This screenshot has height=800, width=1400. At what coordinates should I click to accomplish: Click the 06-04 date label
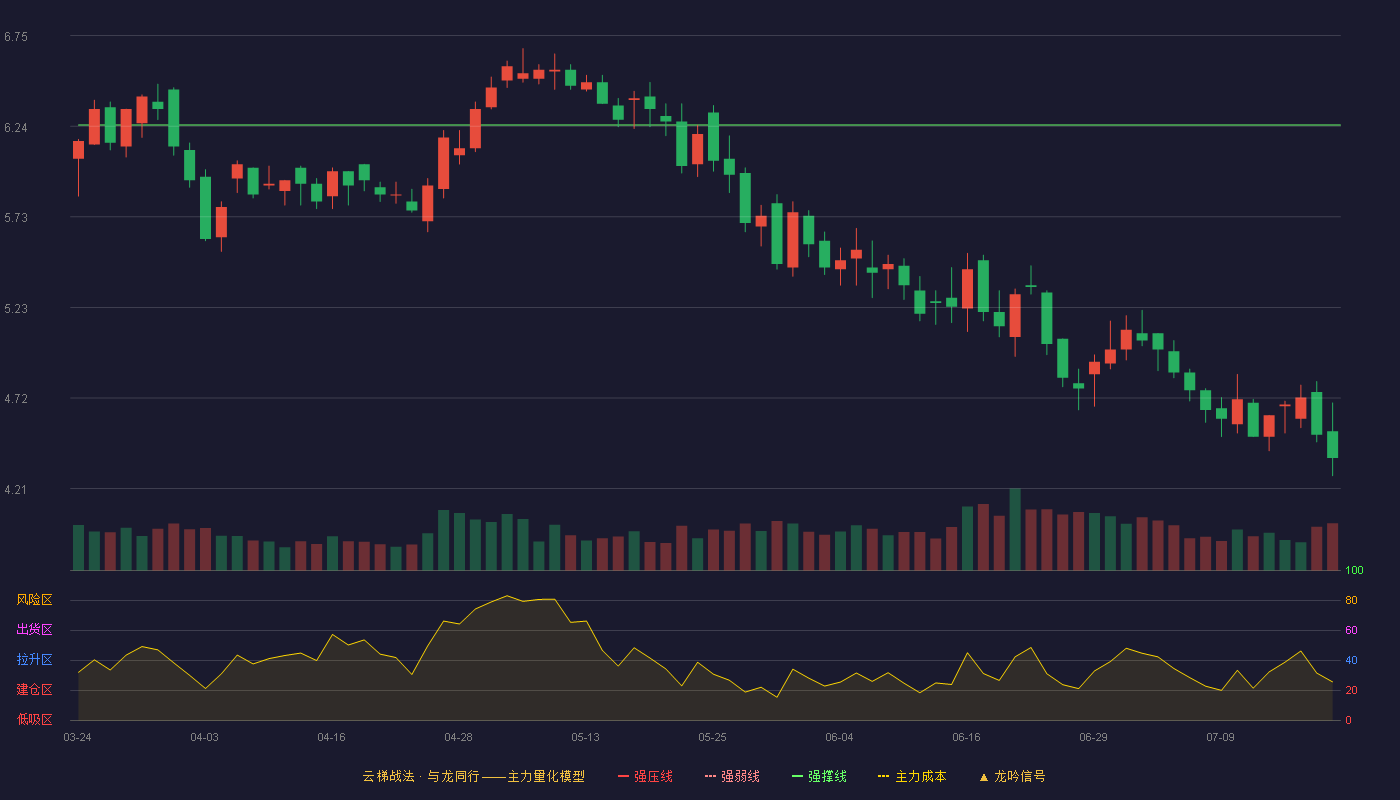(839, 737)
